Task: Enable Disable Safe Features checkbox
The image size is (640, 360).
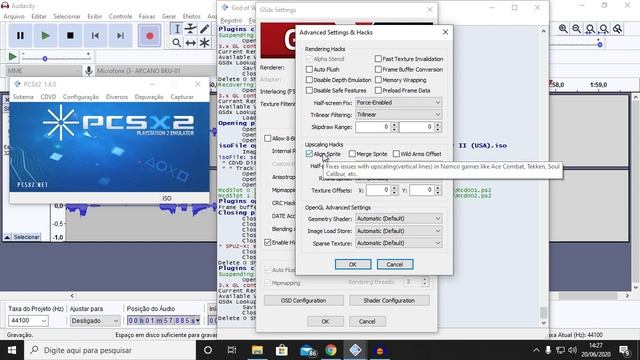Action: [309, 91]
